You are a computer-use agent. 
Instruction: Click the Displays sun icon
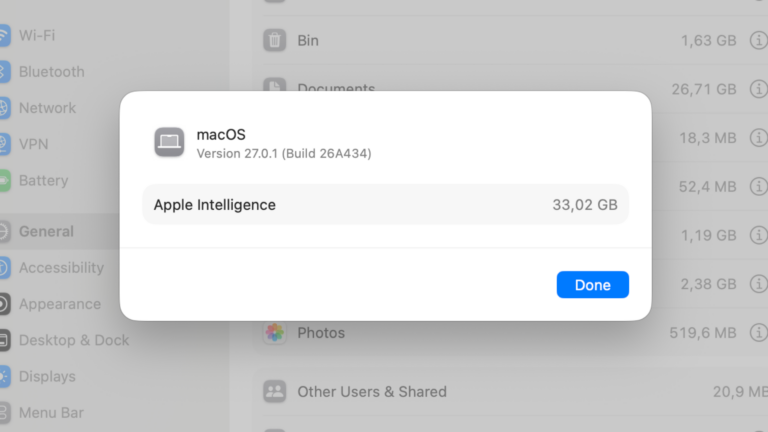[x=4, y=376]
